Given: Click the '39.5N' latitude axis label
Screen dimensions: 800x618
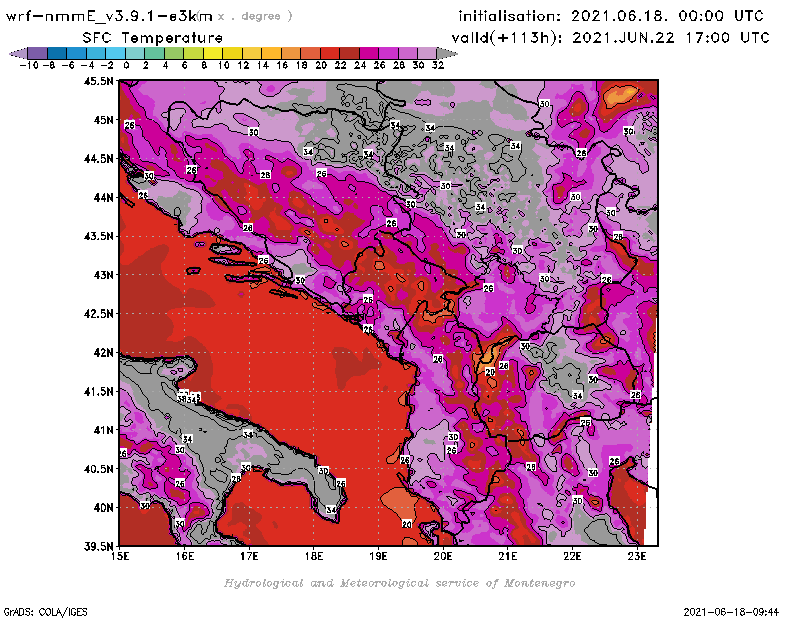Looking at the screenshot, I should click(98, 547).
